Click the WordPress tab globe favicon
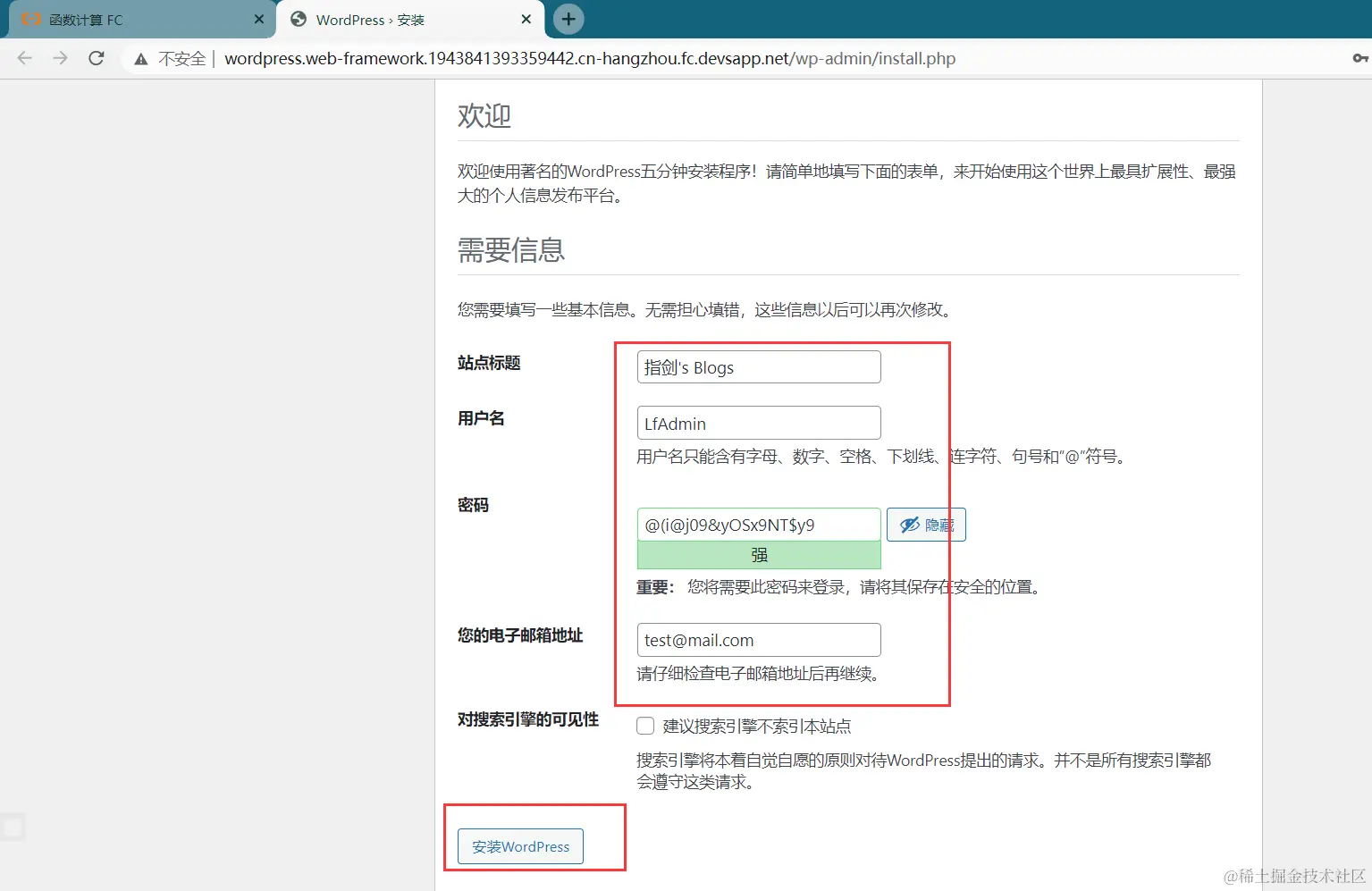This screenshot has height=891, width=1372. coord(299,19)
